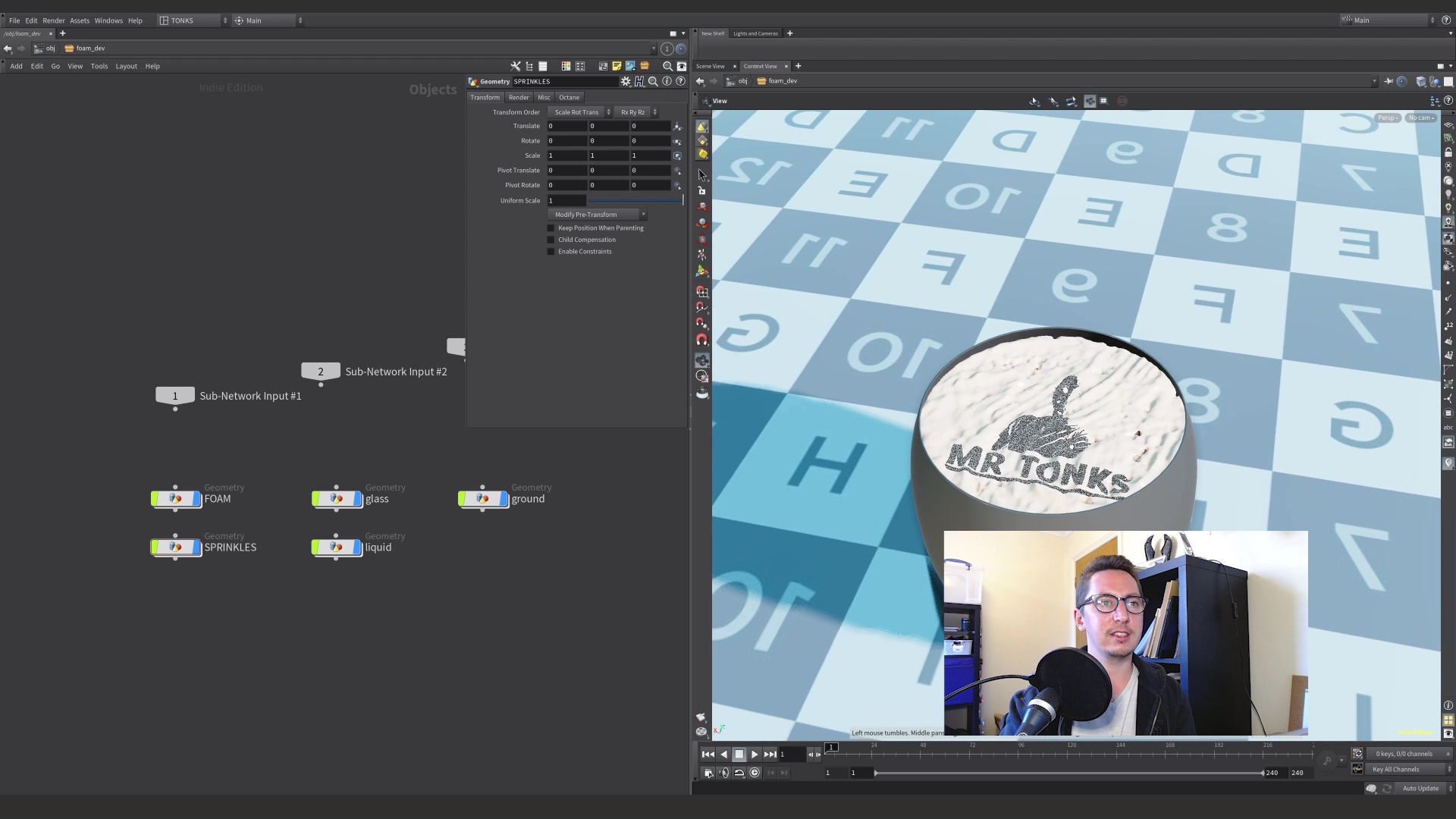1456x819 pixels.
Task: Jump to the last frame
Action: click(770, 754)
